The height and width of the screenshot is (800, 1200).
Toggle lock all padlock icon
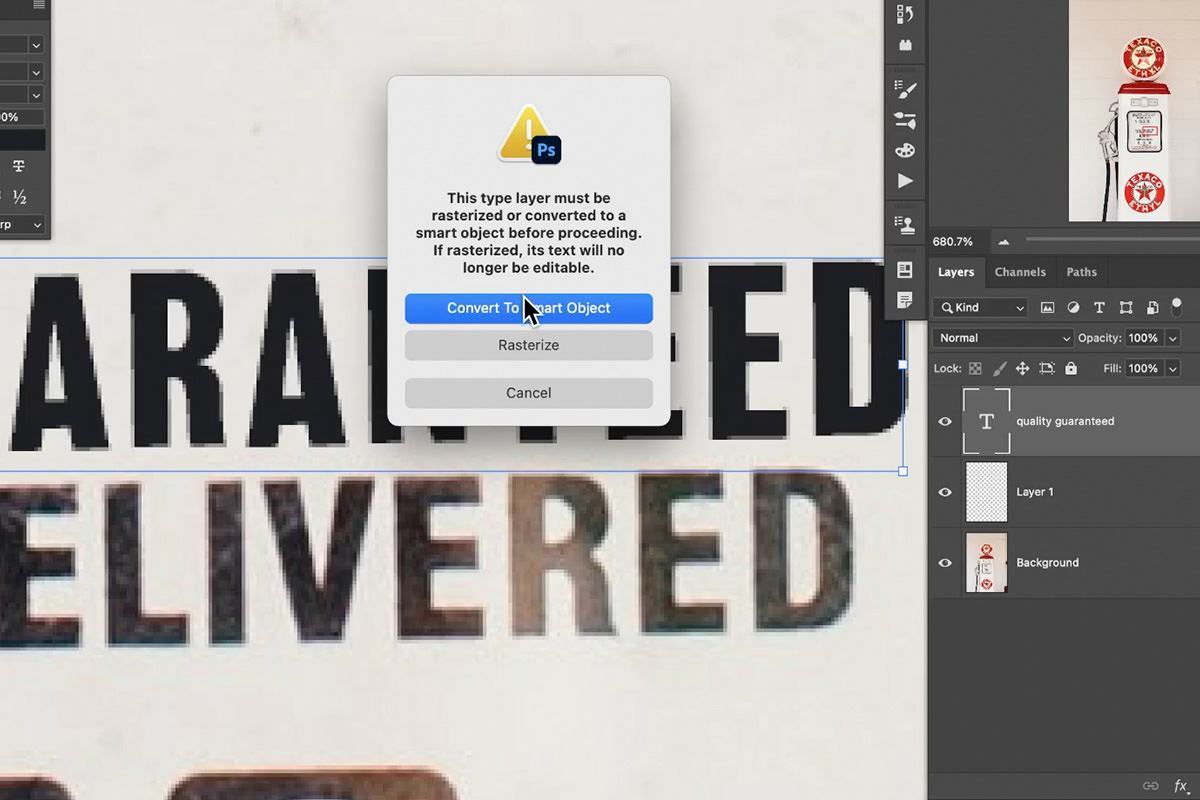click(x=1071, y=369)
